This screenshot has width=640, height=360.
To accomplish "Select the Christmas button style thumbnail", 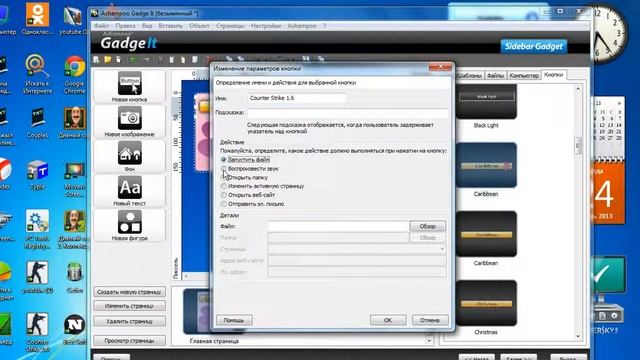I will tap(486, 303).
